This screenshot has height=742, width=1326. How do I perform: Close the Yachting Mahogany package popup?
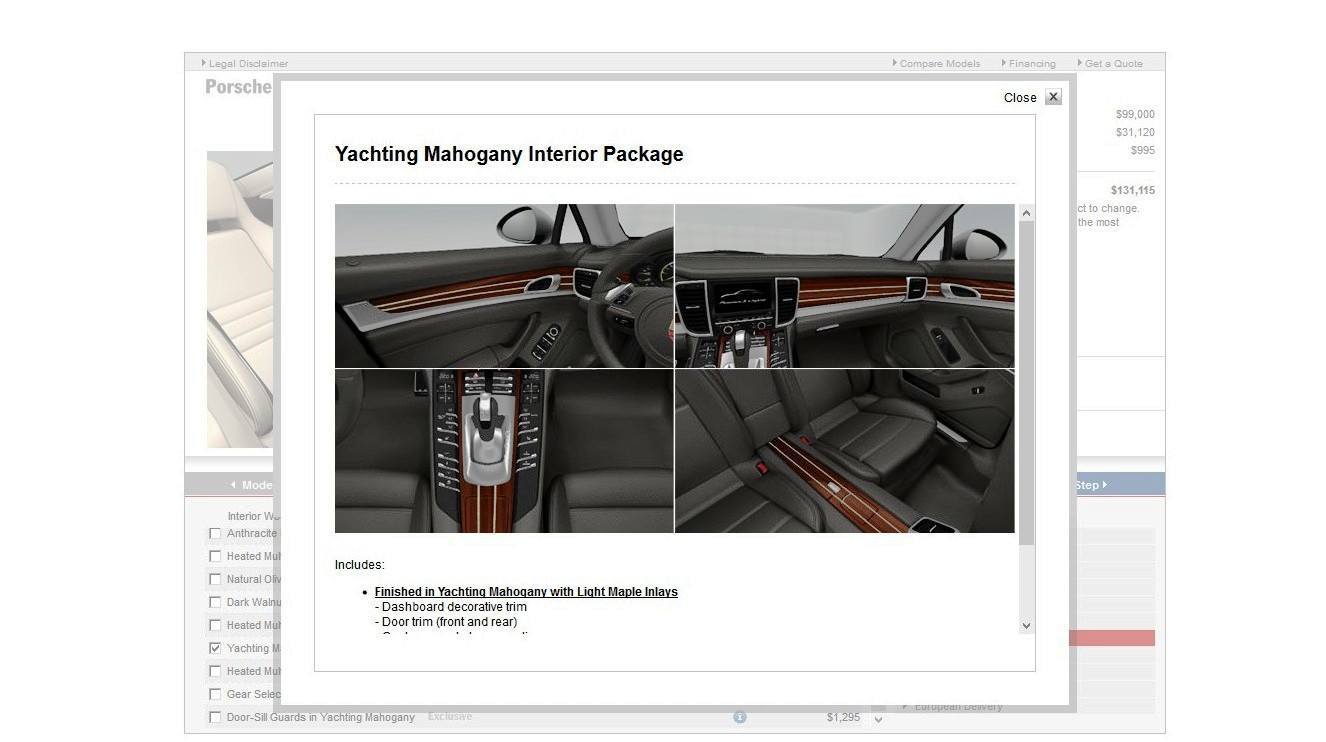[1053, 97]
